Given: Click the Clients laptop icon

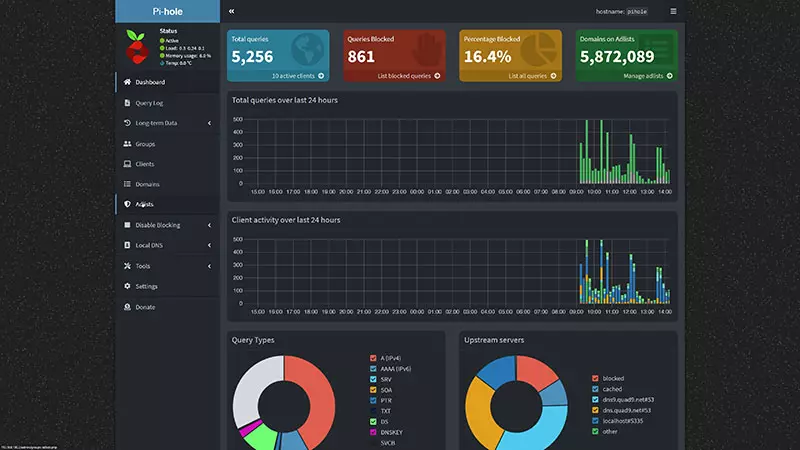Looking at the screenshot, I should click(127, 164).
